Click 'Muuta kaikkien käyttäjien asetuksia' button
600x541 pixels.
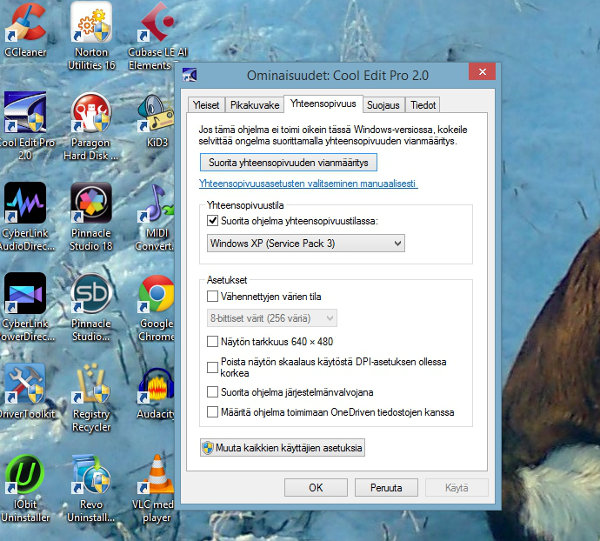pos(282,448)
